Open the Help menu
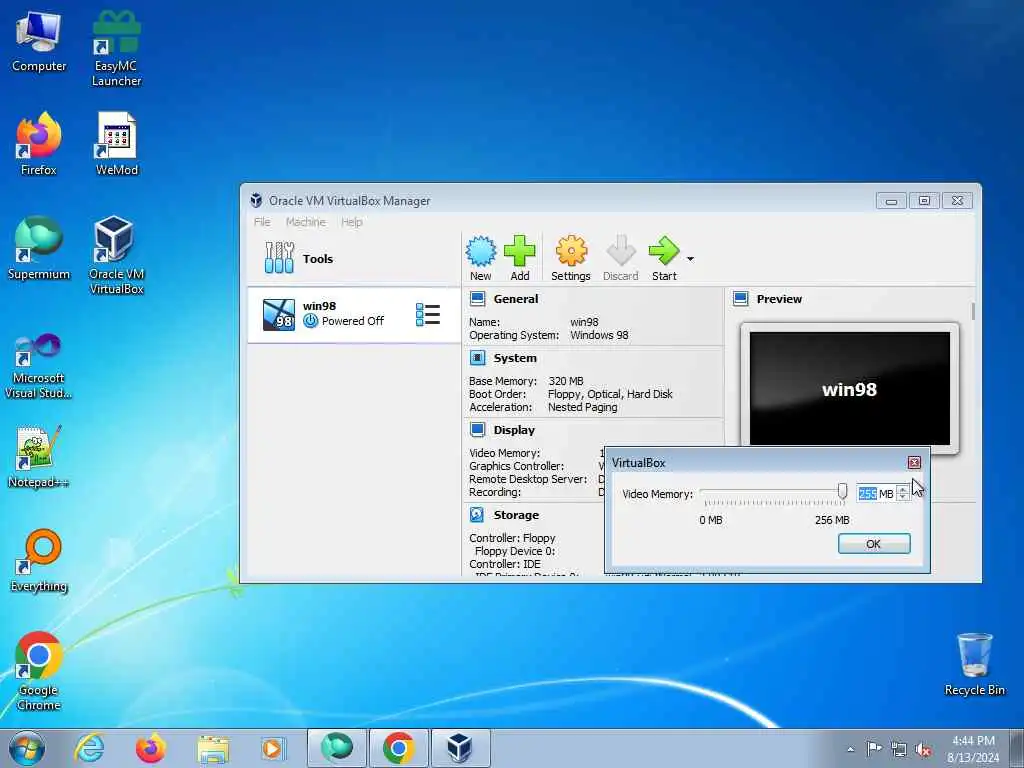This screenshot has height=768, width=1024. pyautogui.click(x=351, y=222)
